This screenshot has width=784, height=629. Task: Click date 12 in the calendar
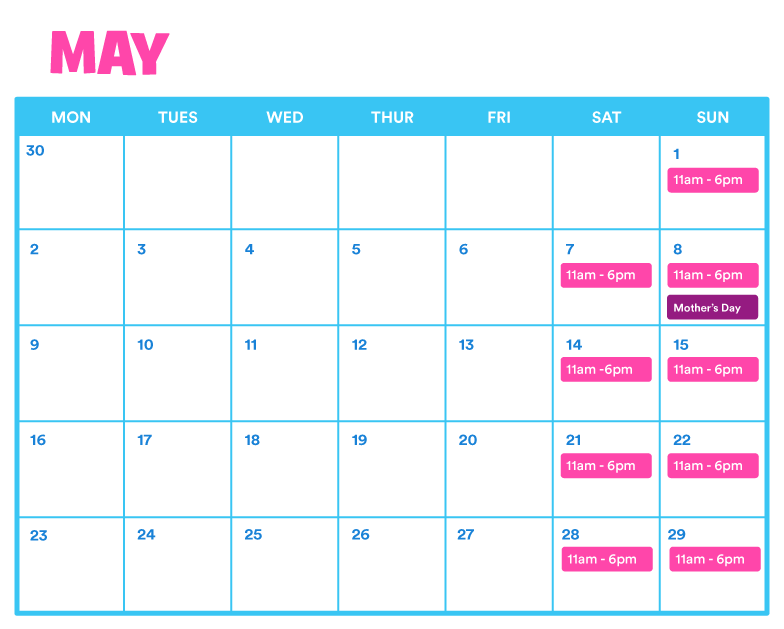359,345
